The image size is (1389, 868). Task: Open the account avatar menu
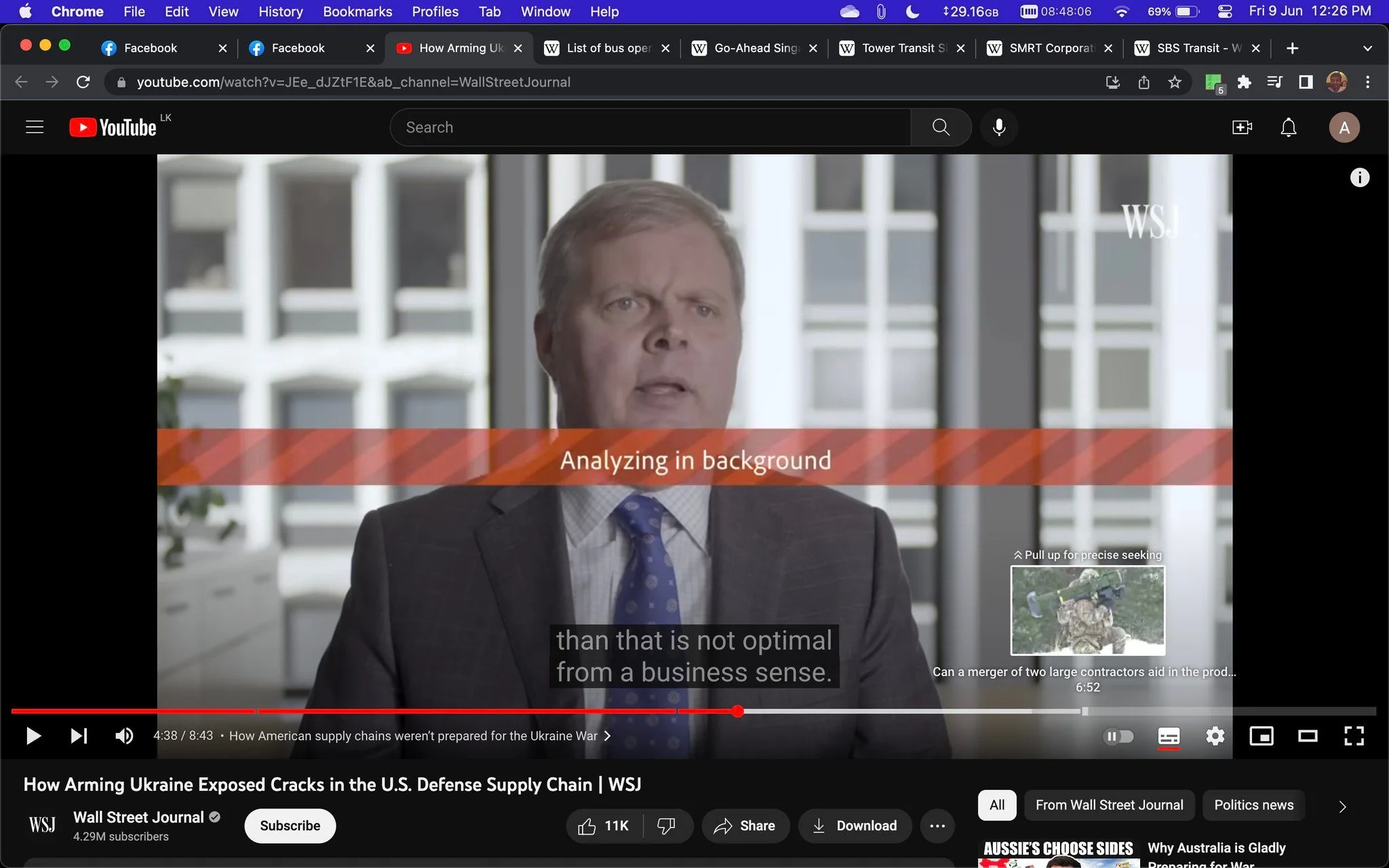(x=1344, y=127)
